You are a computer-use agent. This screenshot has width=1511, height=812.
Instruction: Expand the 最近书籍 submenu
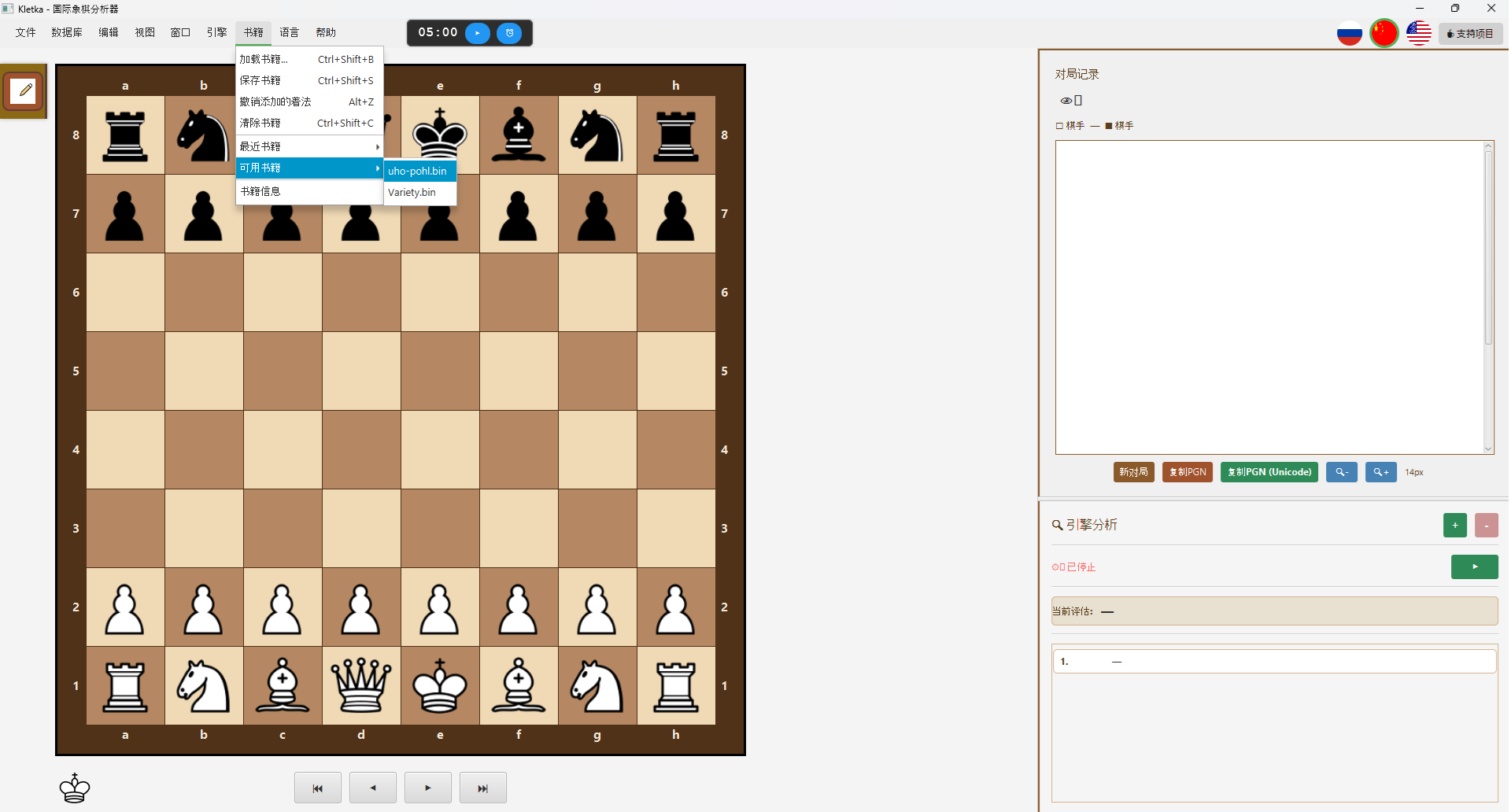point(309,146)
